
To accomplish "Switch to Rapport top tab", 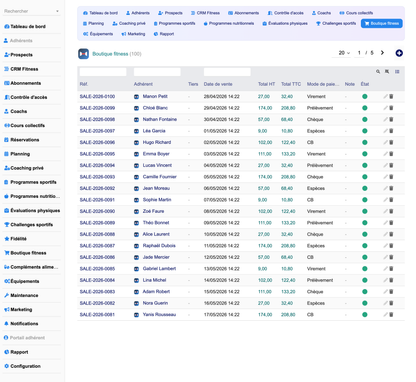I will point(164,34).
